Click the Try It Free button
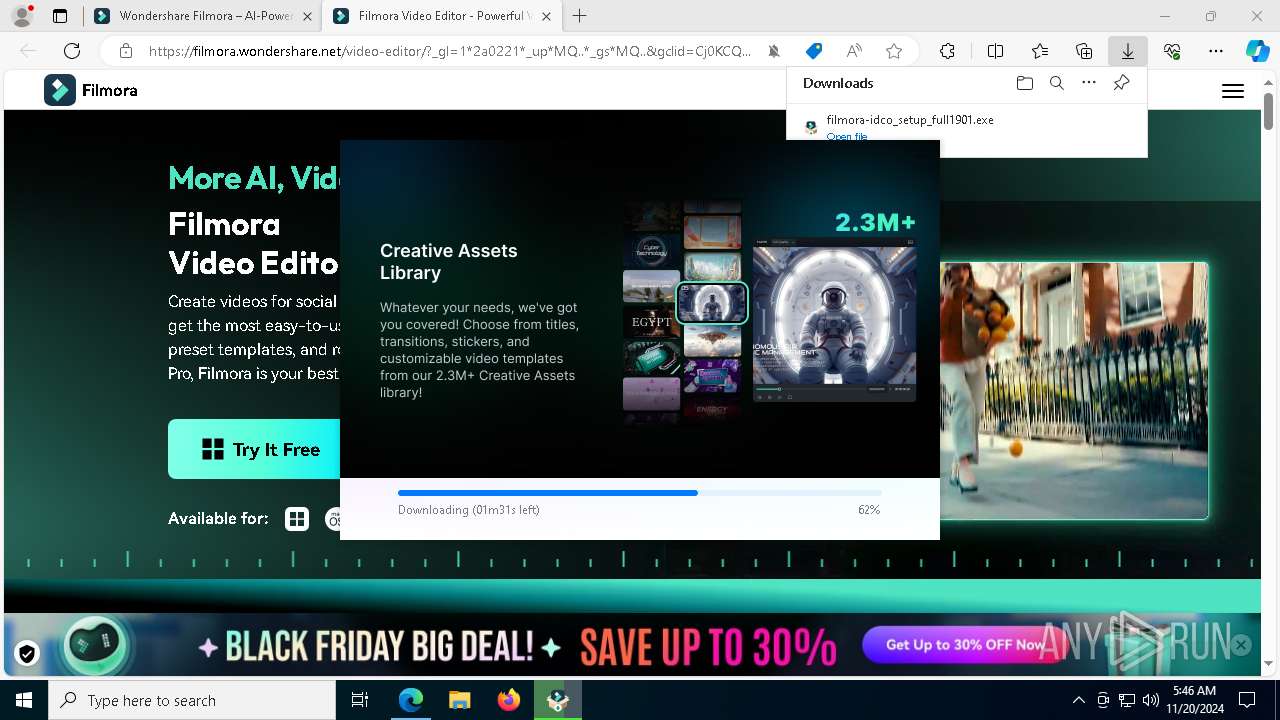The width and height of the screenshot is (1280, 720). click(254, 449)
